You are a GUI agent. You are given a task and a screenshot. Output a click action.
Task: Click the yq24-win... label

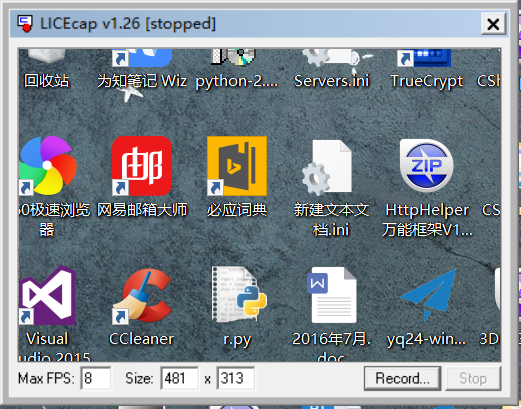[426, 340]
